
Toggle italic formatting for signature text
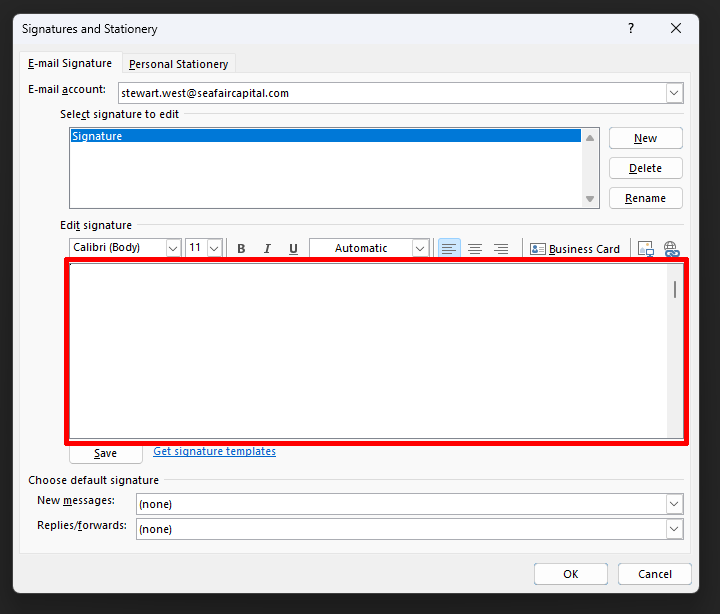pos(267,249)
